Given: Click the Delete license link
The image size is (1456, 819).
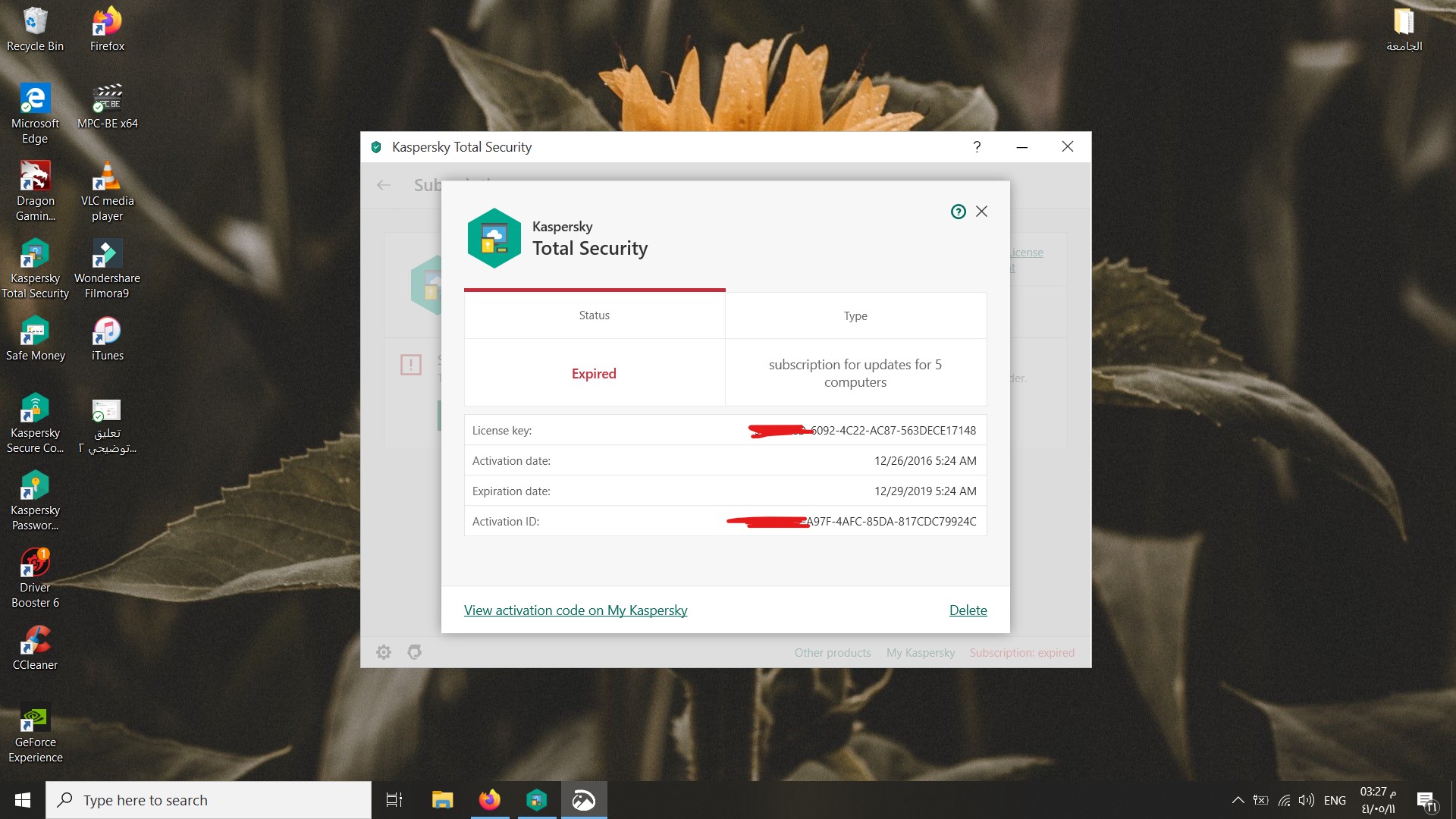Looking at the screenshot, I should pos(968,610).
